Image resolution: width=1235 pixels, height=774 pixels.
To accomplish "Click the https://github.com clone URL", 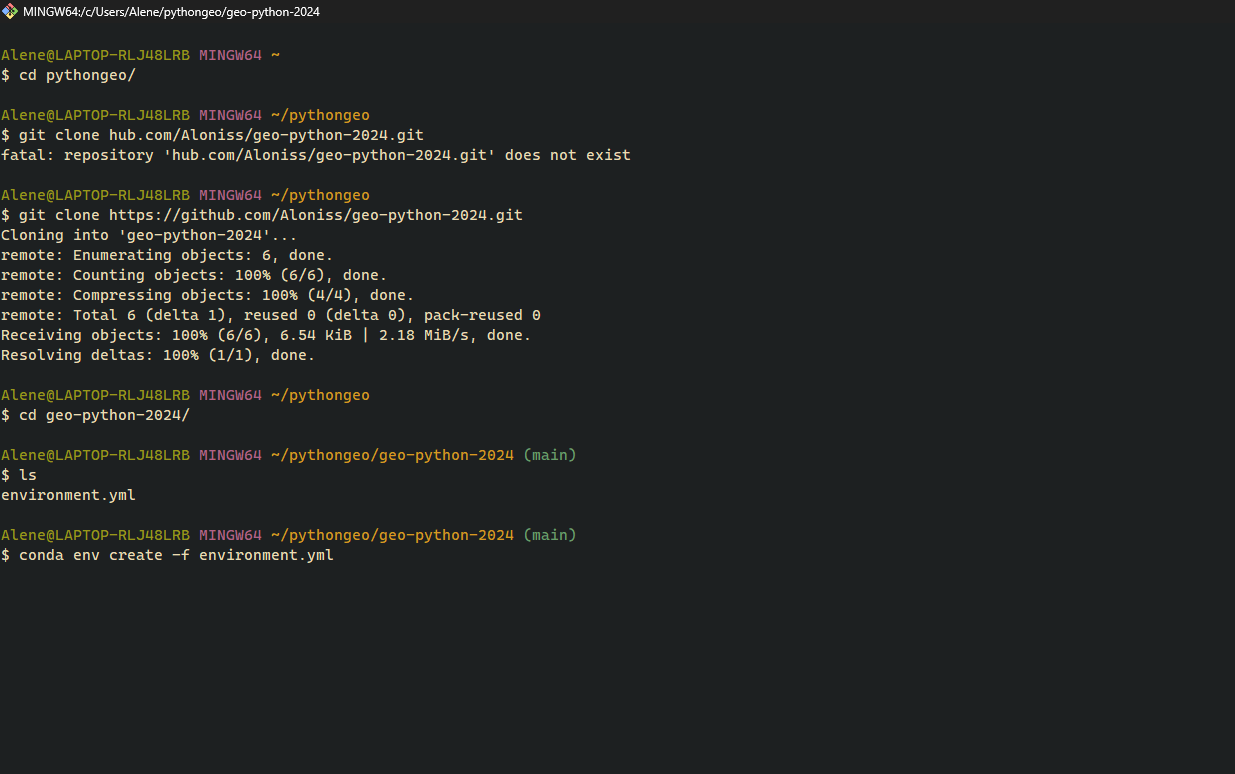I will (x=315, y=215).
